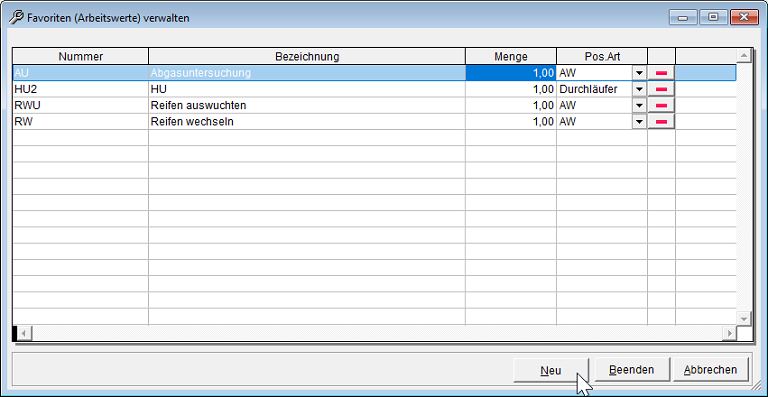Image resolution: width=768 pixels, height=397 pixels.
Task: Click the Menge 1,00 cell for AU
Action: [511, 73]
